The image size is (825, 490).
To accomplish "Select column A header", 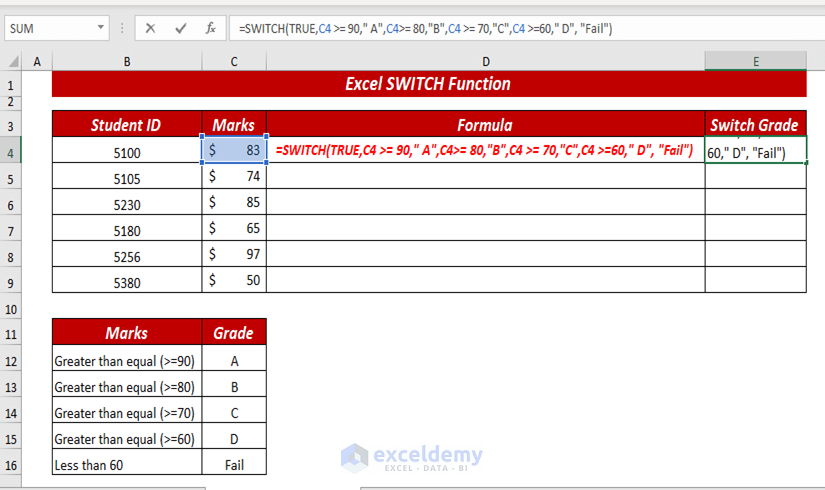I will pyautogui.click(x=37, y=62).
